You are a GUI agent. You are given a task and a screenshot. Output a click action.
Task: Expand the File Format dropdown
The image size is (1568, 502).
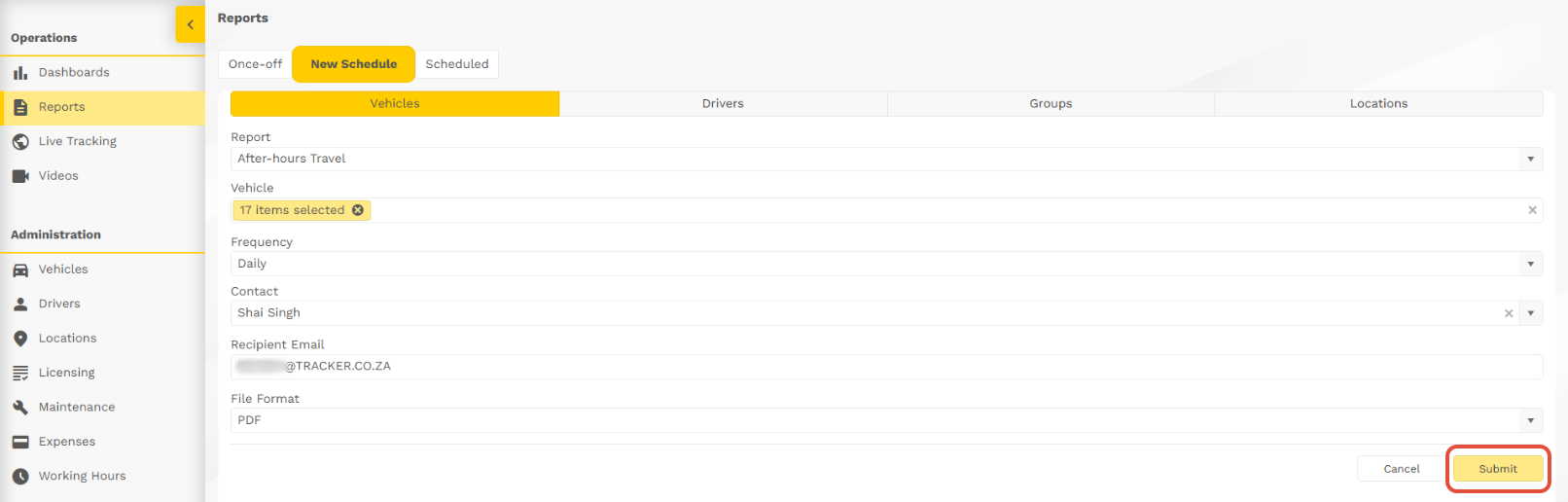point(1530,420)
